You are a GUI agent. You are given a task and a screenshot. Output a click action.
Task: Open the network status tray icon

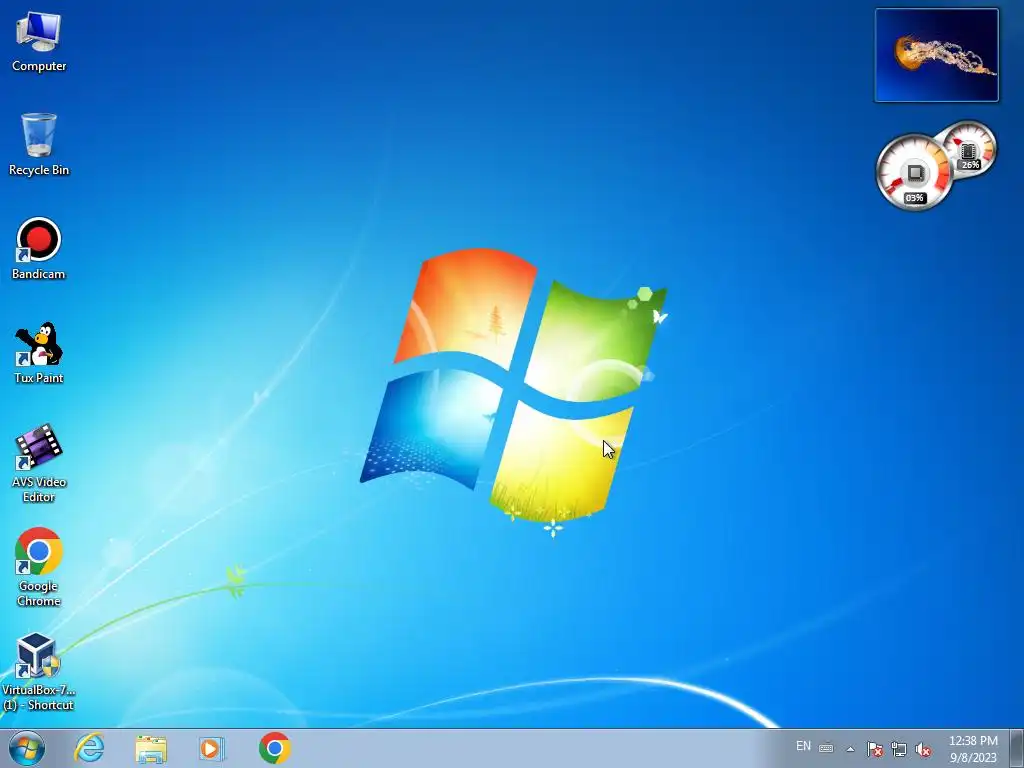pyautogui.click(x=899, y=749)
